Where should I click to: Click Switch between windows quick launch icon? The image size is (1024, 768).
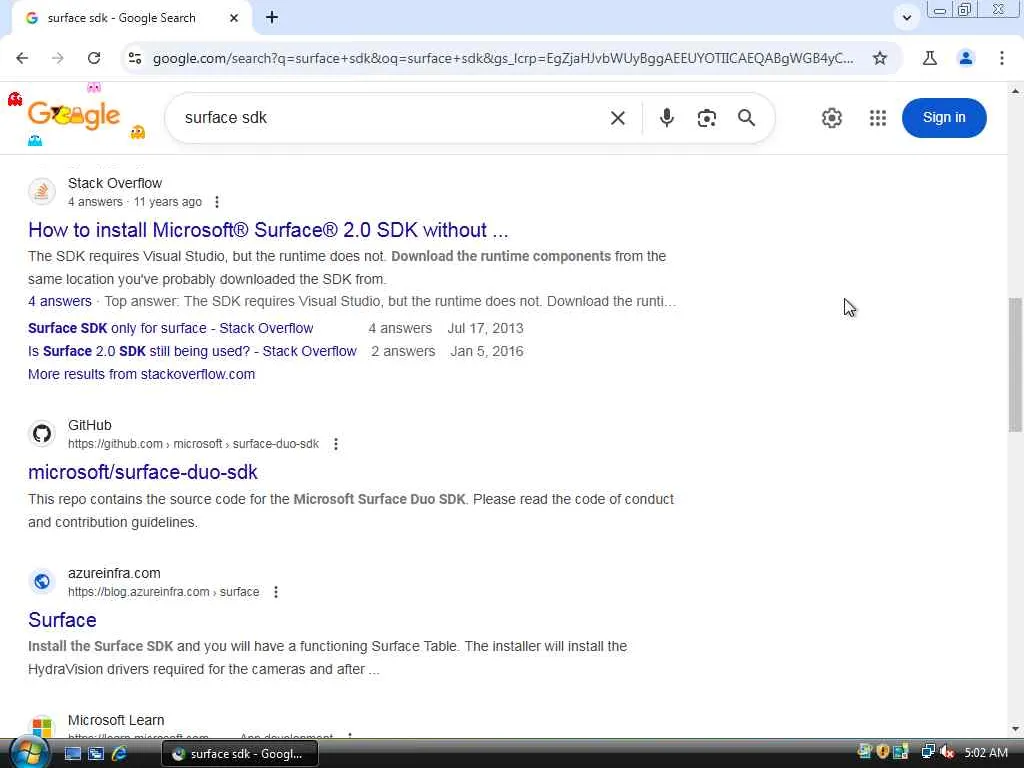[x=96, y=754]
